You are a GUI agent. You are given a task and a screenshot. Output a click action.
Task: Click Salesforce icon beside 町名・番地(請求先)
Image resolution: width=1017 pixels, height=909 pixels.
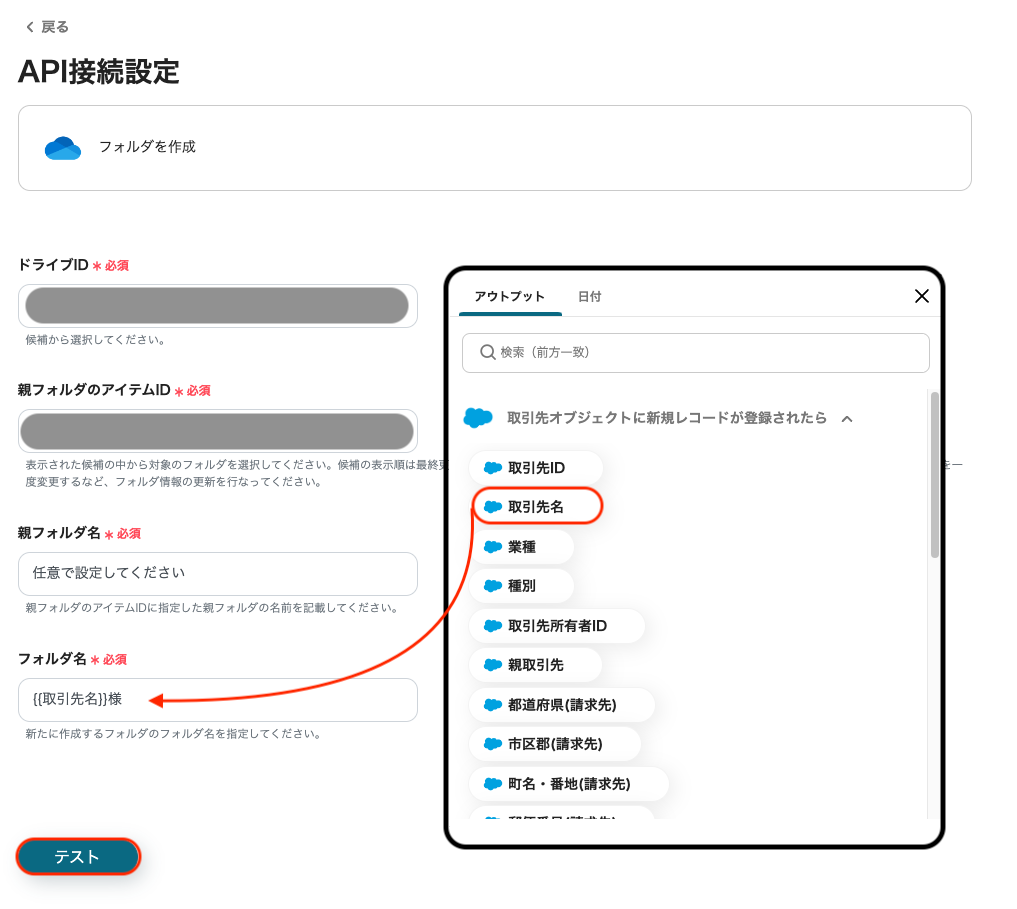coord(493,784)
